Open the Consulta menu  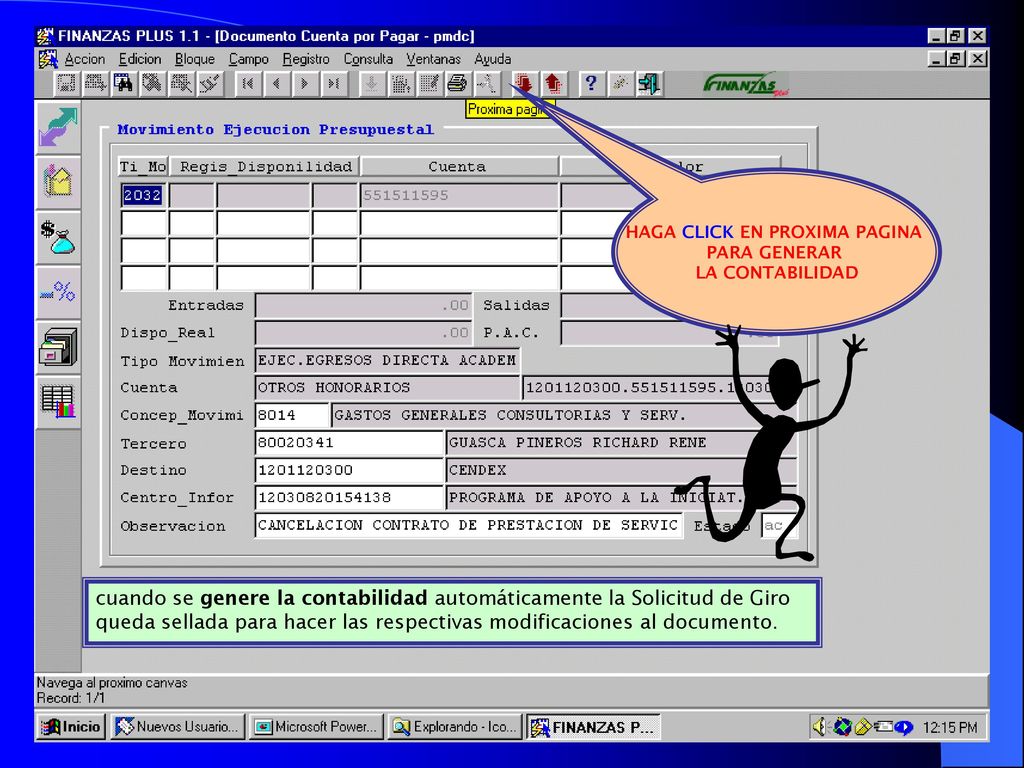click(368, 59)
